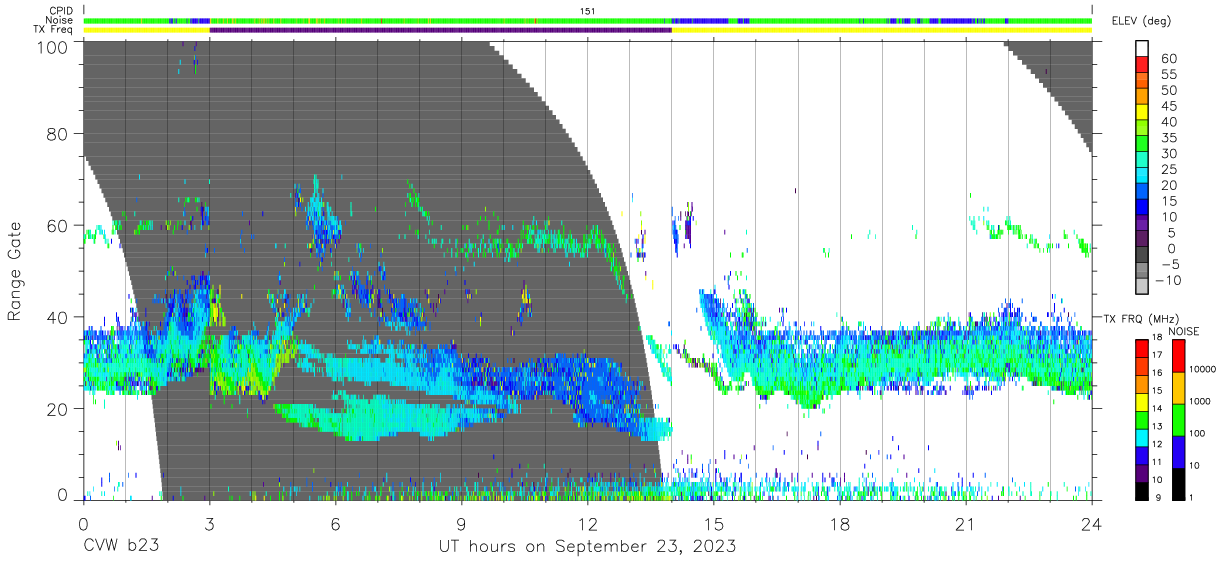Click the red segment of the ELEV colorbar
1228x567 pixels.
(1143, 63)
